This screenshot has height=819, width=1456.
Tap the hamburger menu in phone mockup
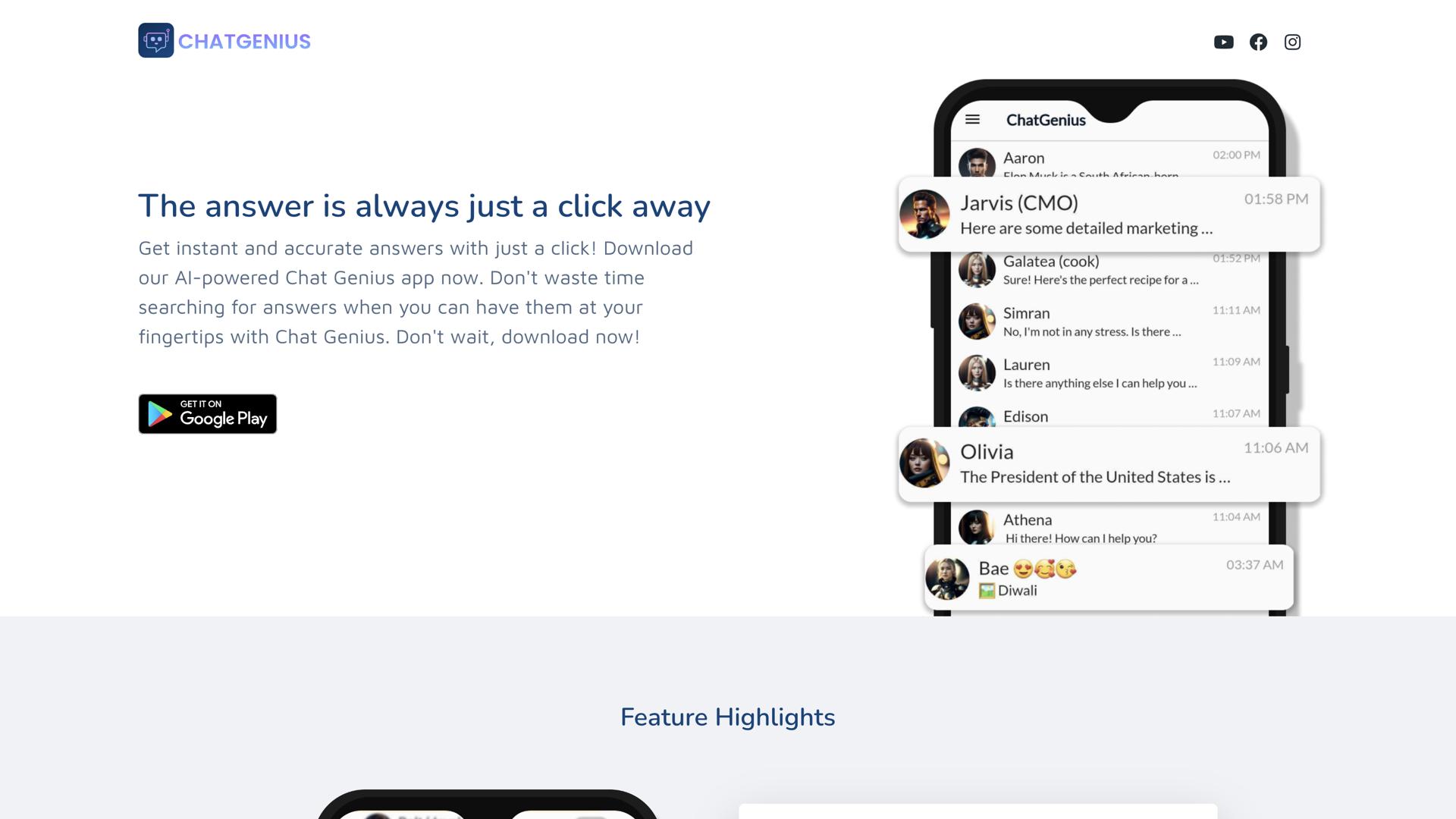972,119
